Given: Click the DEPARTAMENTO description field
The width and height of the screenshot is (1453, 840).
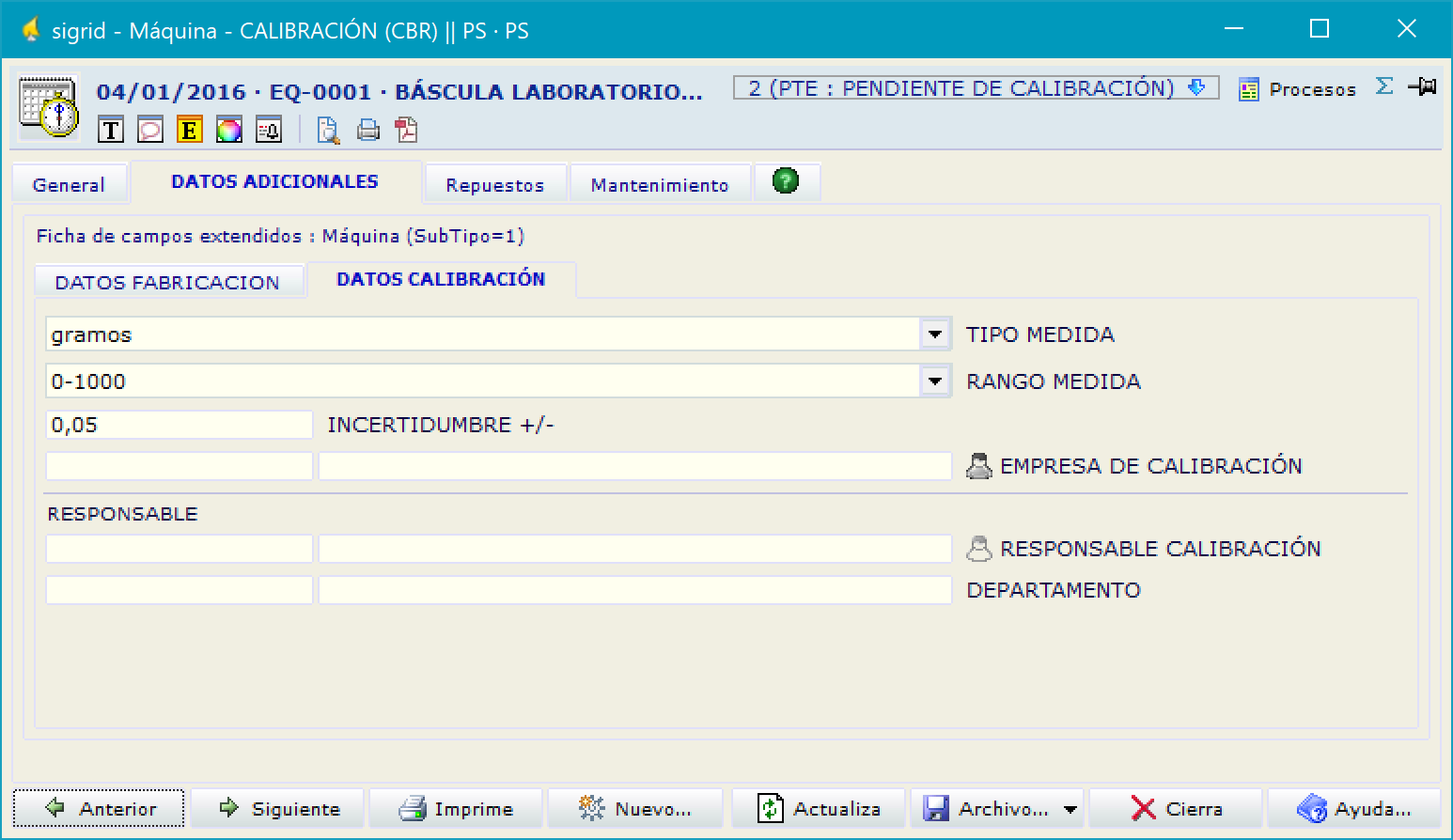Looking at the screenshot, I should pos(635,590).
